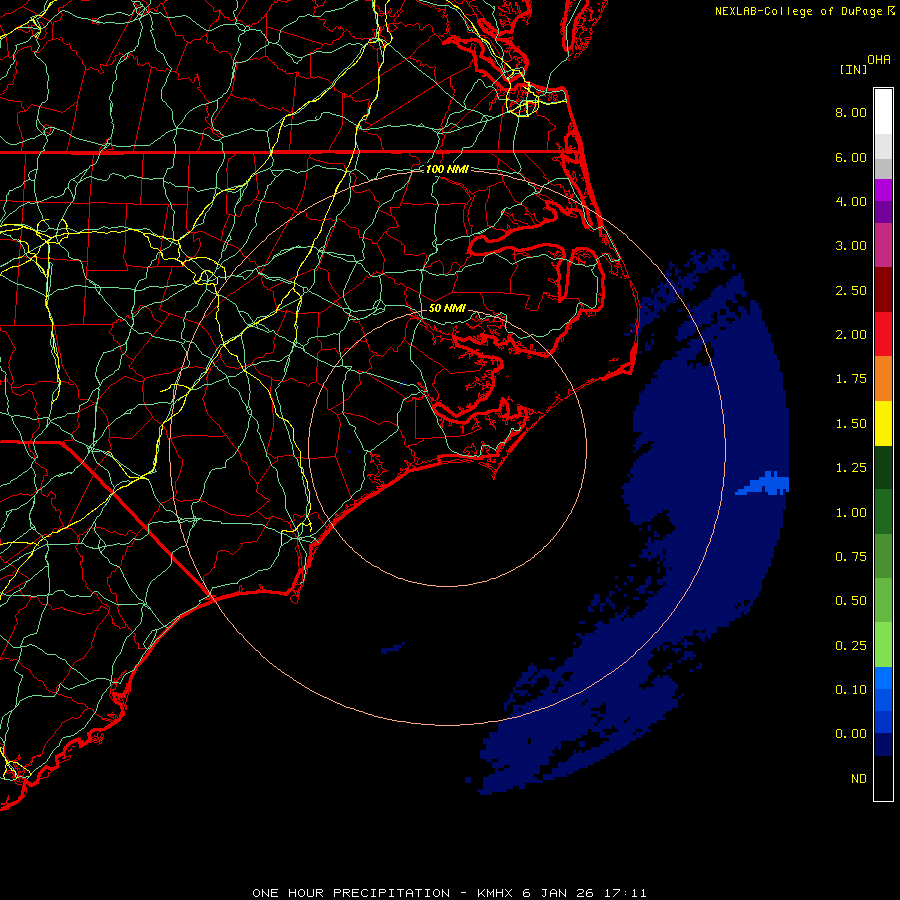900x900 pixels.
Task: Click the 3.00 legend value
Action: [x=851, y=246]
